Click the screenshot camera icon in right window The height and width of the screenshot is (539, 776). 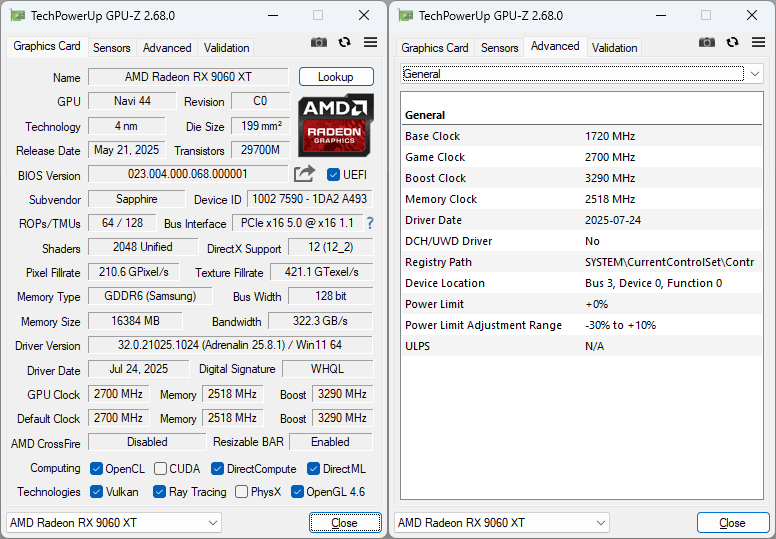tap(707, 43)
